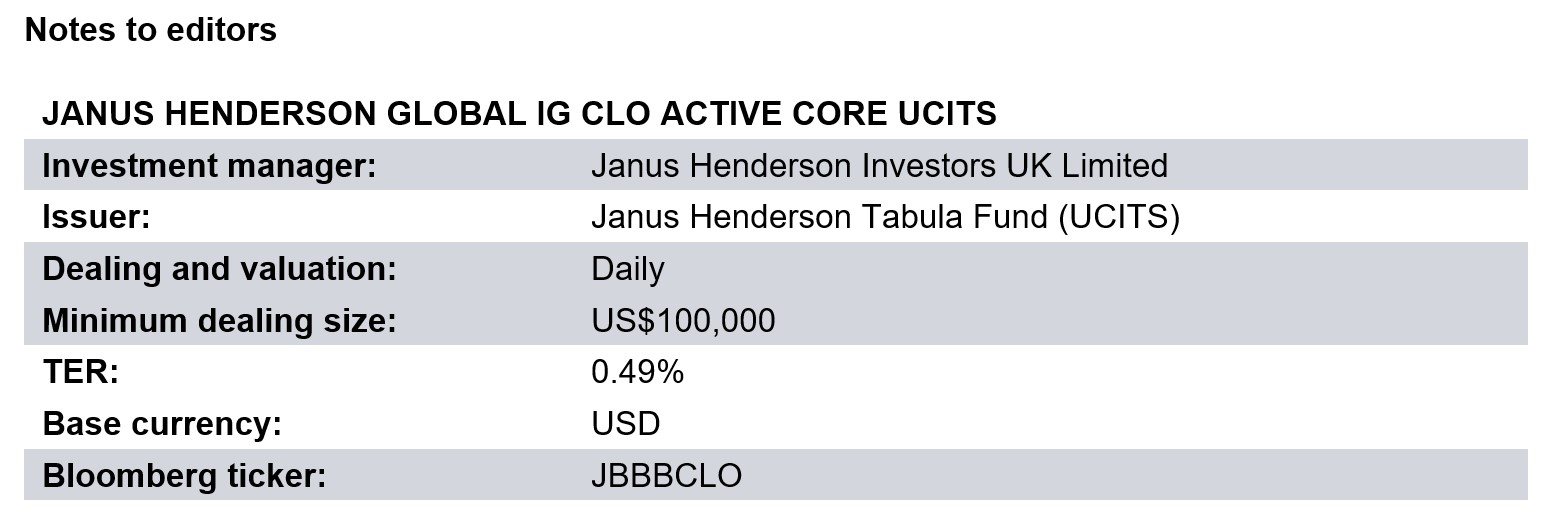Click the word "(UCITS)" in the issuer value
The height and width of the screenshot is (527, 1546).
click(x=1118, y=217)
